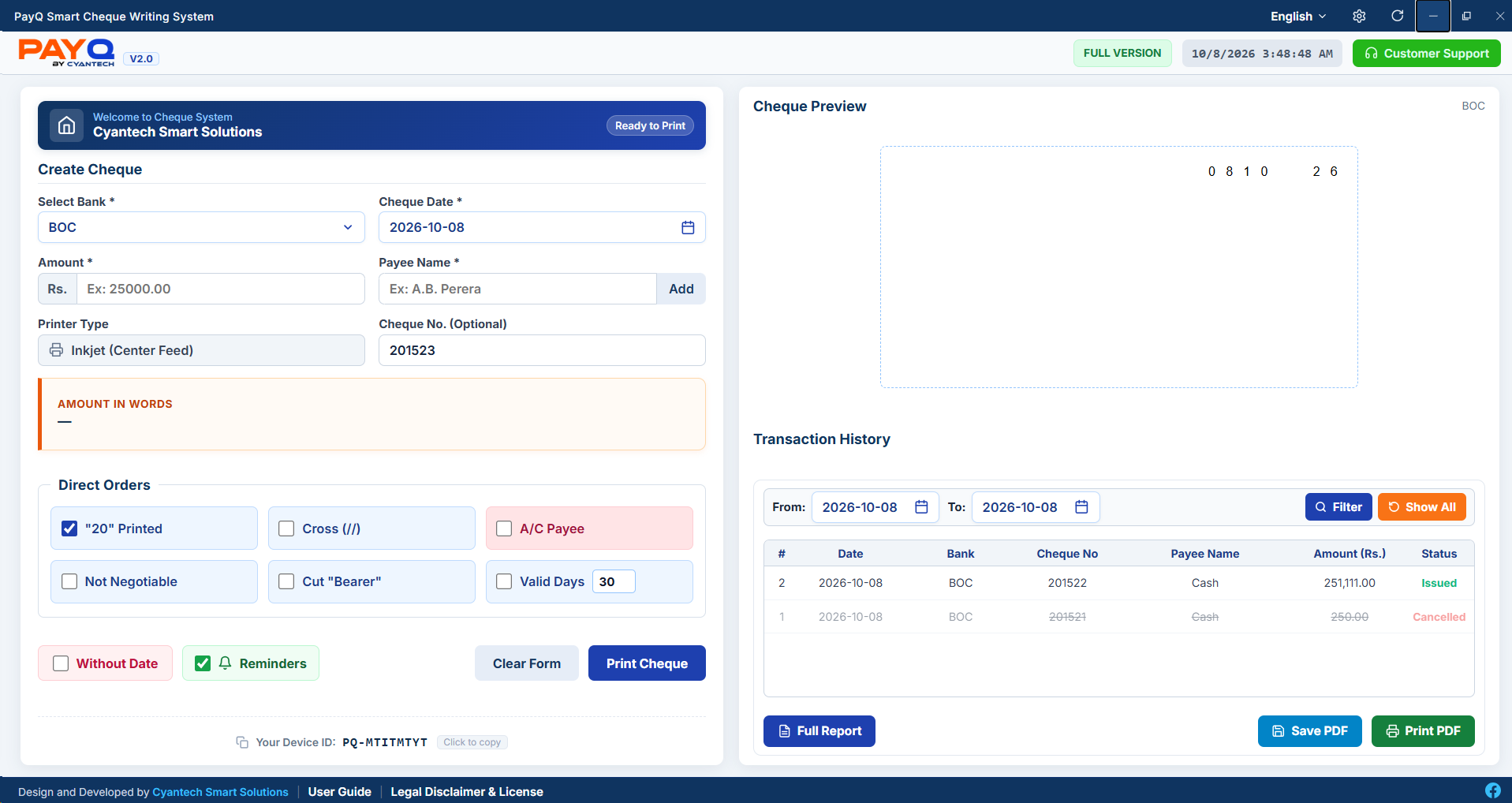The width and height of the screenshot is (1512, 803).
Task: Select the cheque 201522 transaction row
Action: [1118, 583]
